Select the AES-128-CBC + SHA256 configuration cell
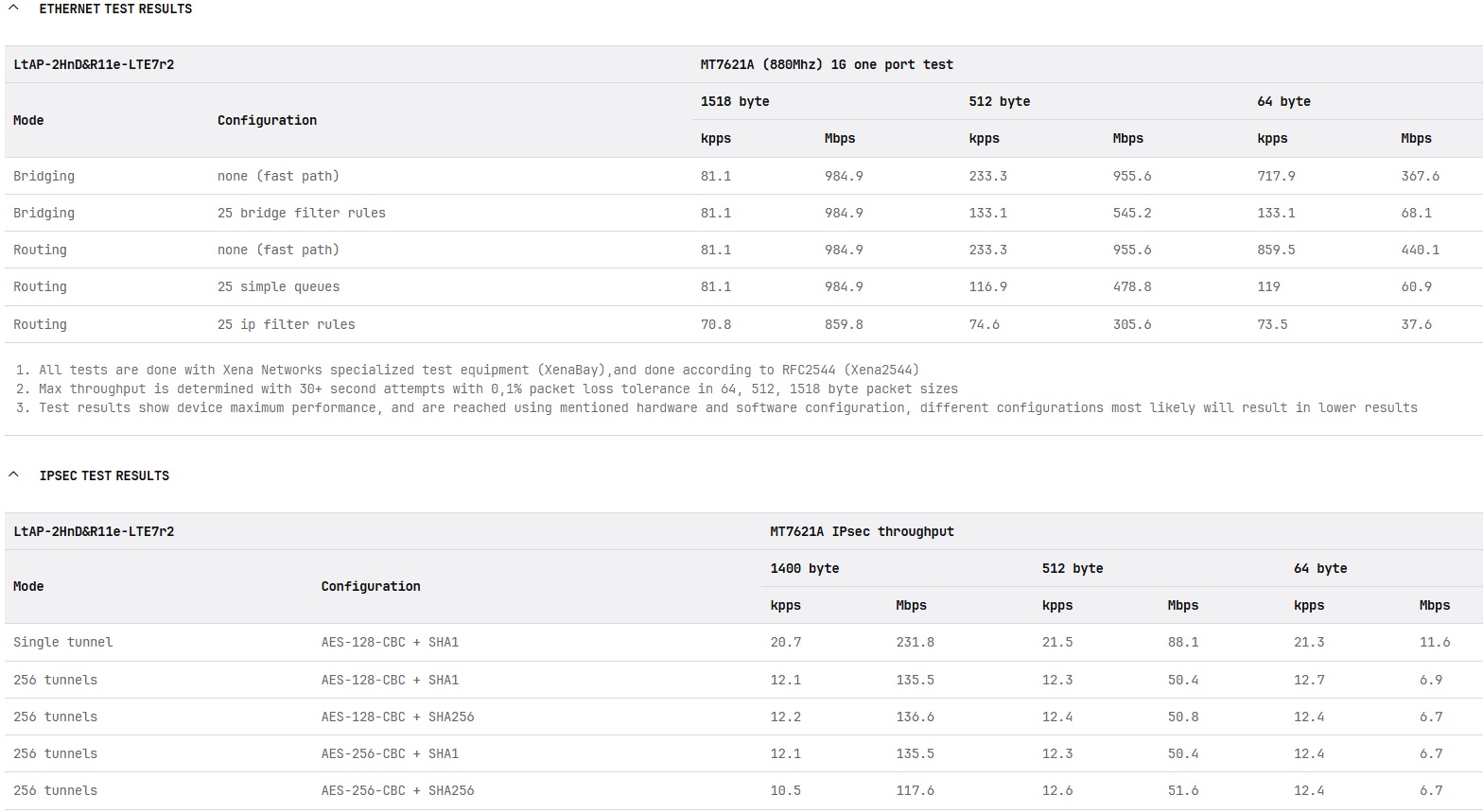Screen dimensions: 1483x812 397,717
